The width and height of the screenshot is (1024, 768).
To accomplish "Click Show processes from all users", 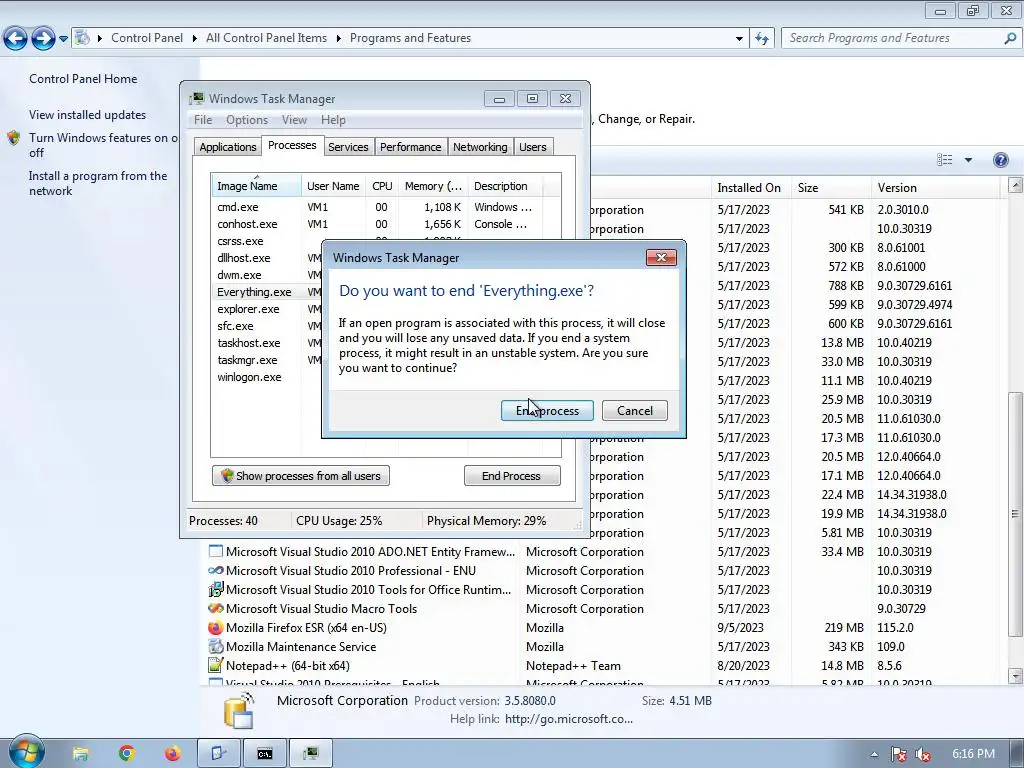I will point(301,475).
